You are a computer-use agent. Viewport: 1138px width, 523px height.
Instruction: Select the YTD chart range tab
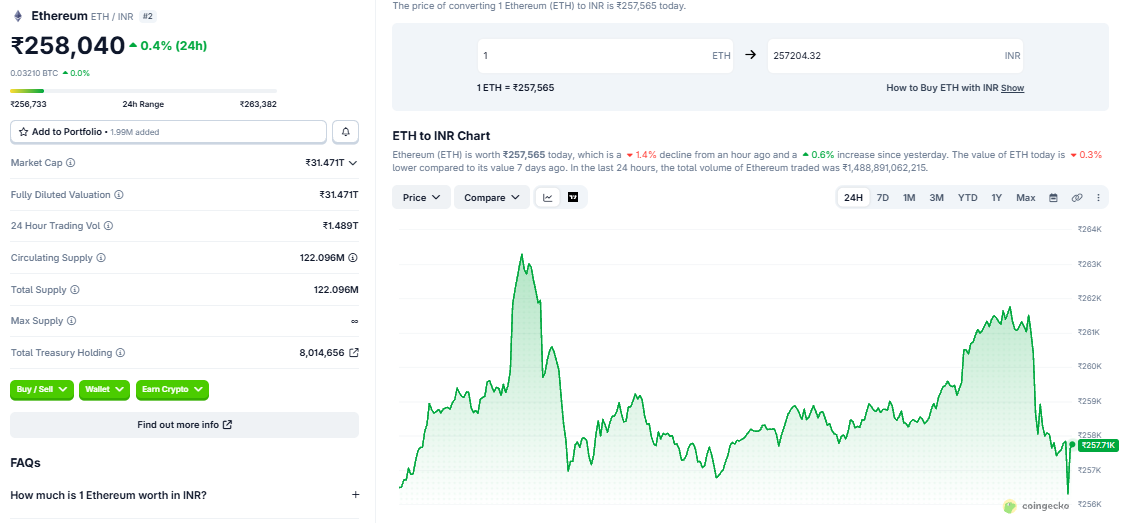pos(967,197)
